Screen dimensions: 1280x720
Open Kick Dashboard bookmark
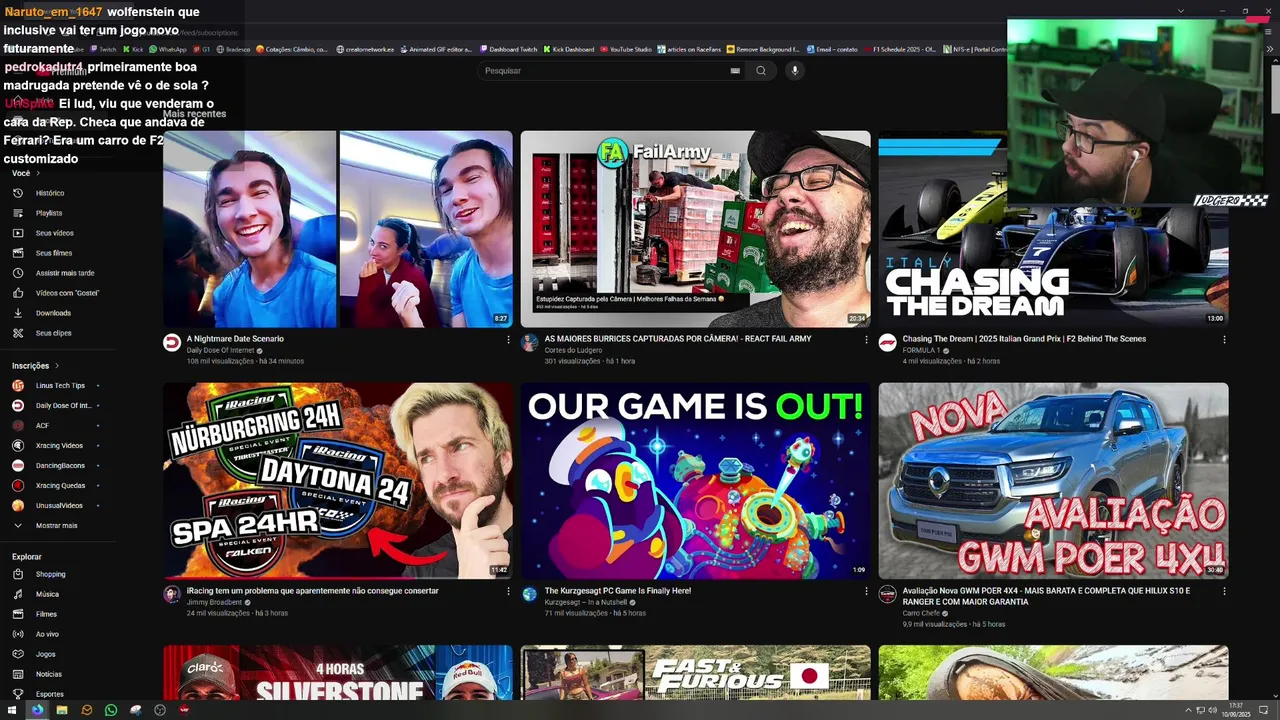pos(568,49)
